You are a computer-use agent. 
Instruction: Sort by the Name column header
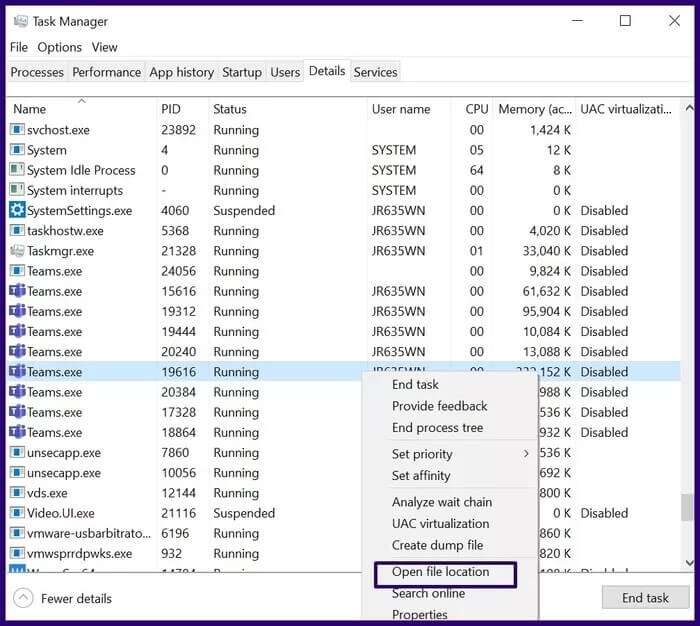(x=82, y=109)
